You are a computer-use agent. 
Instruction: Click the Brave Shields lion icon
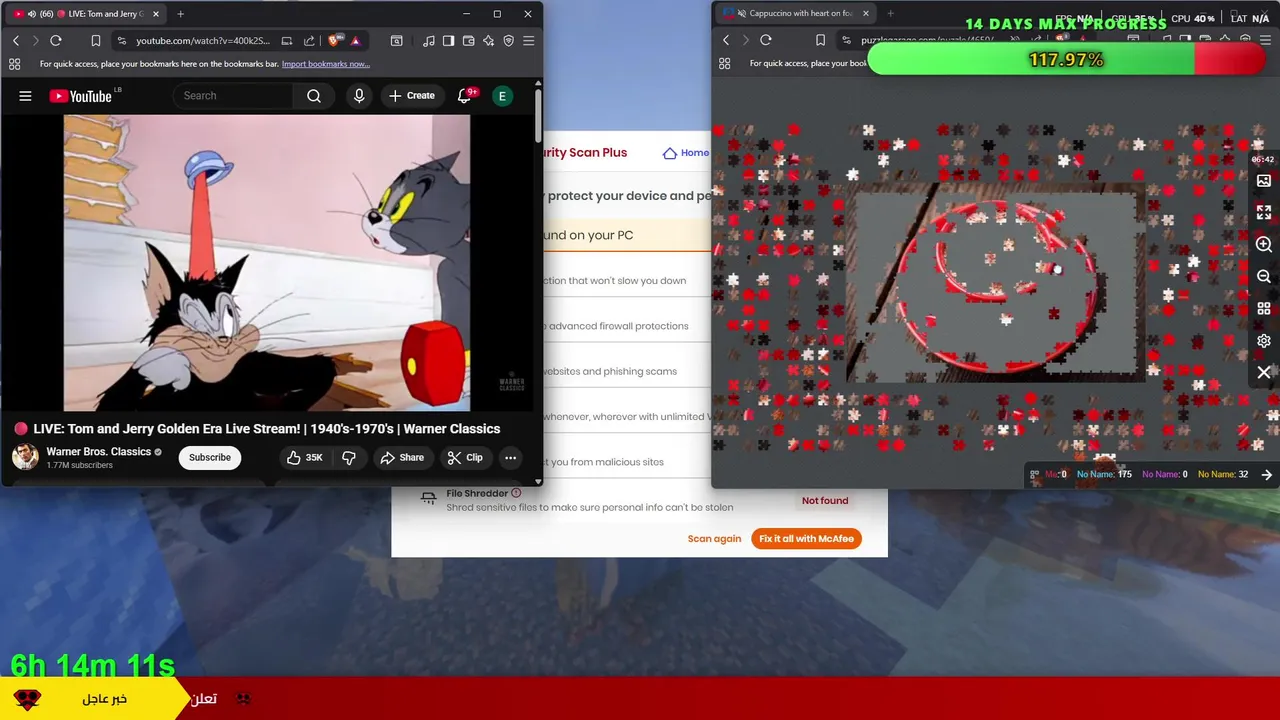pos(335,41)
